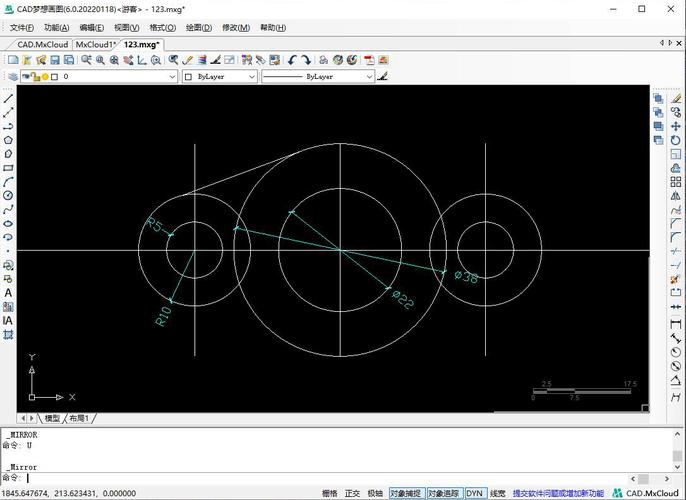The image size is (686, 500).
Task: Select the Rectangle drawing tool
Action: pyautogui.click(x=8, y=168)
